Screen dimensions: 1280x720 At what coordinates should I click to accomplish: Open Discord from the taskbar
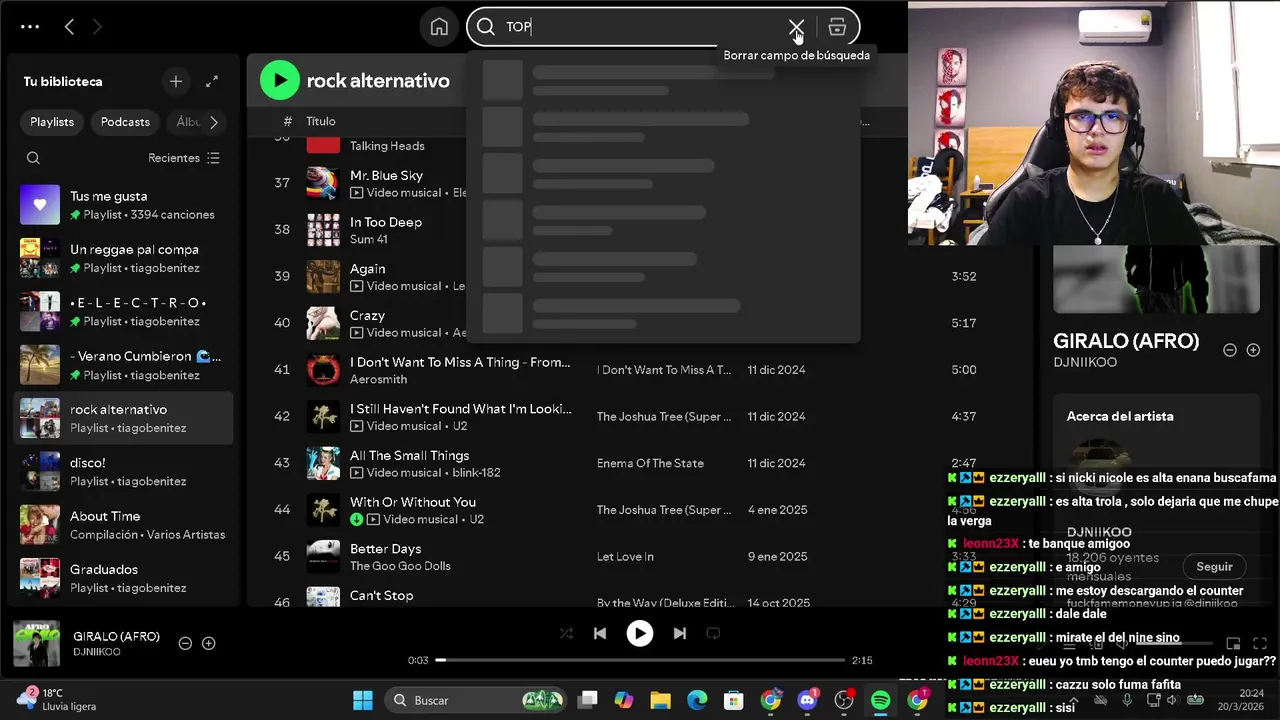807,700
